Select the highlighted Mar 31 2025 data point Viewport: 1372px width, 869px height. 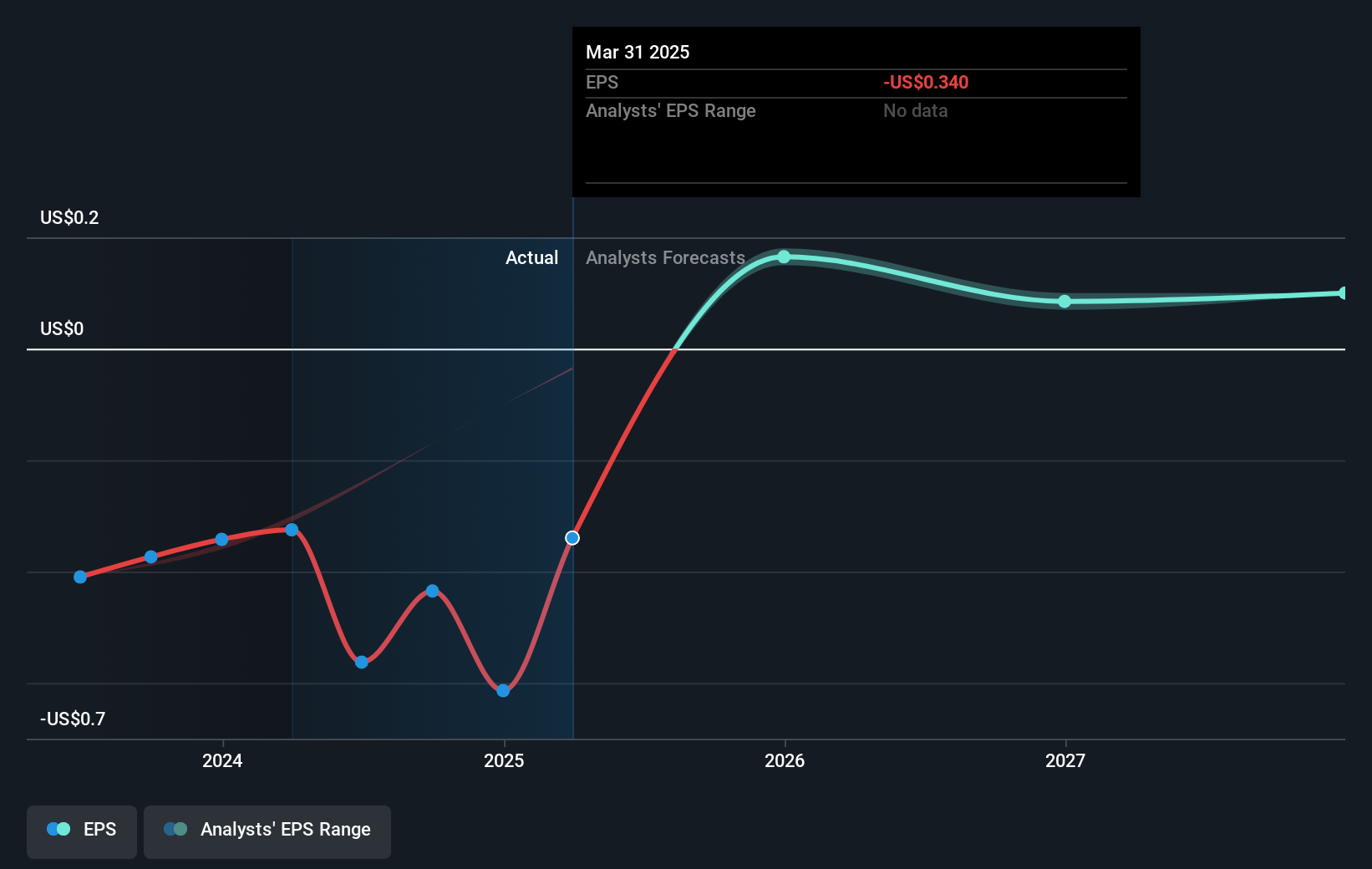pos(572,537)
